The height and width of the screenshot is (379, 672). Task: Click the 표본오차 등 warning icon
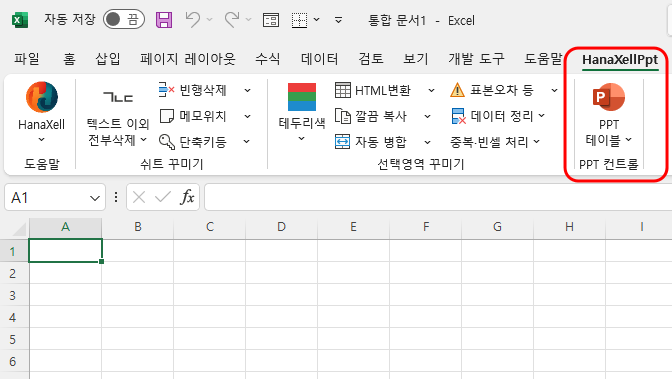(457, 90)
